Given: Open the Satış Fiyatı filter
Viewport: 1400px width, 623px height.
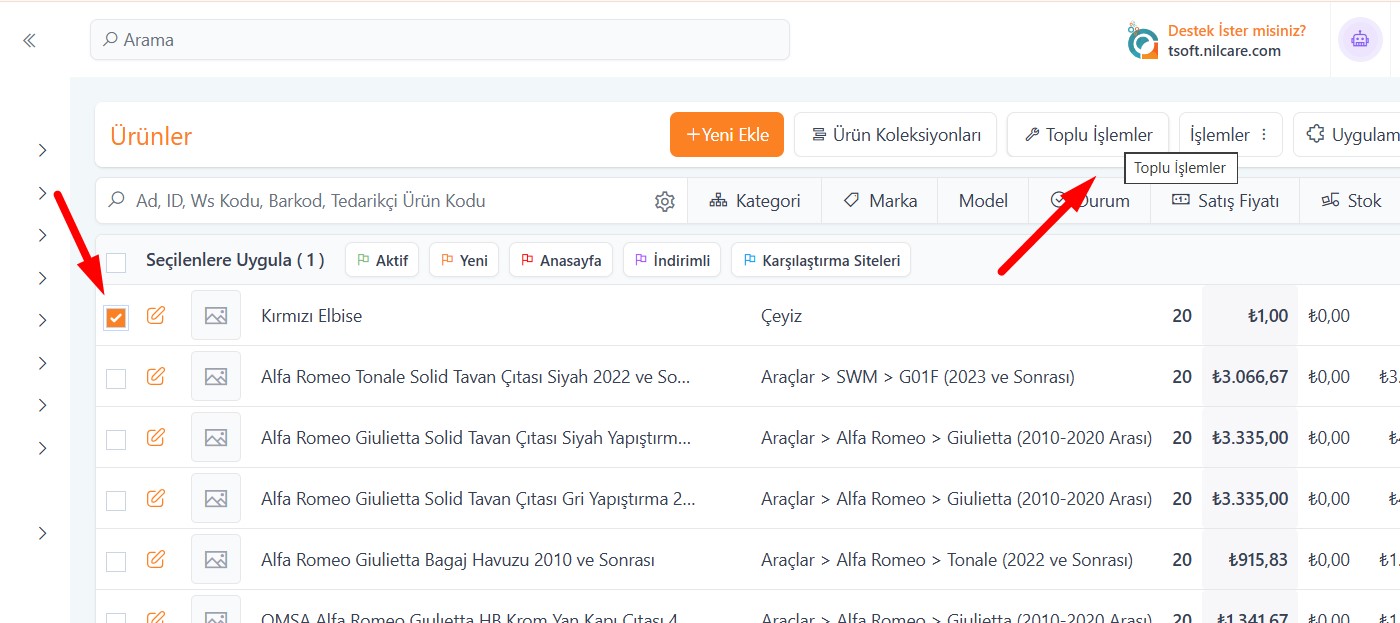Looking at the screenshot, I should [1225, 201].
